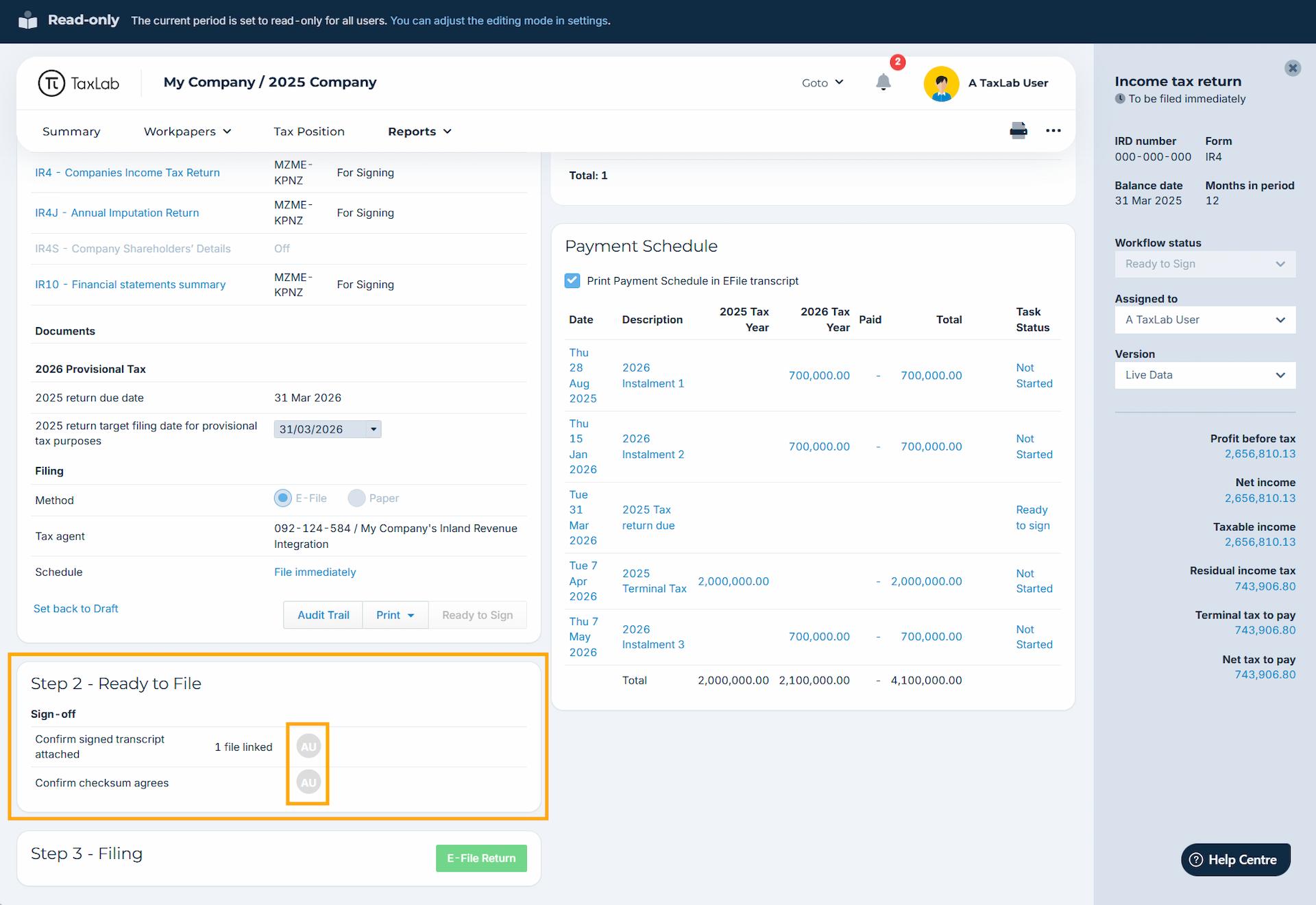Switch to the Tax Position tab
This screenshot has width=1316, height=905.
pos(309,132)
